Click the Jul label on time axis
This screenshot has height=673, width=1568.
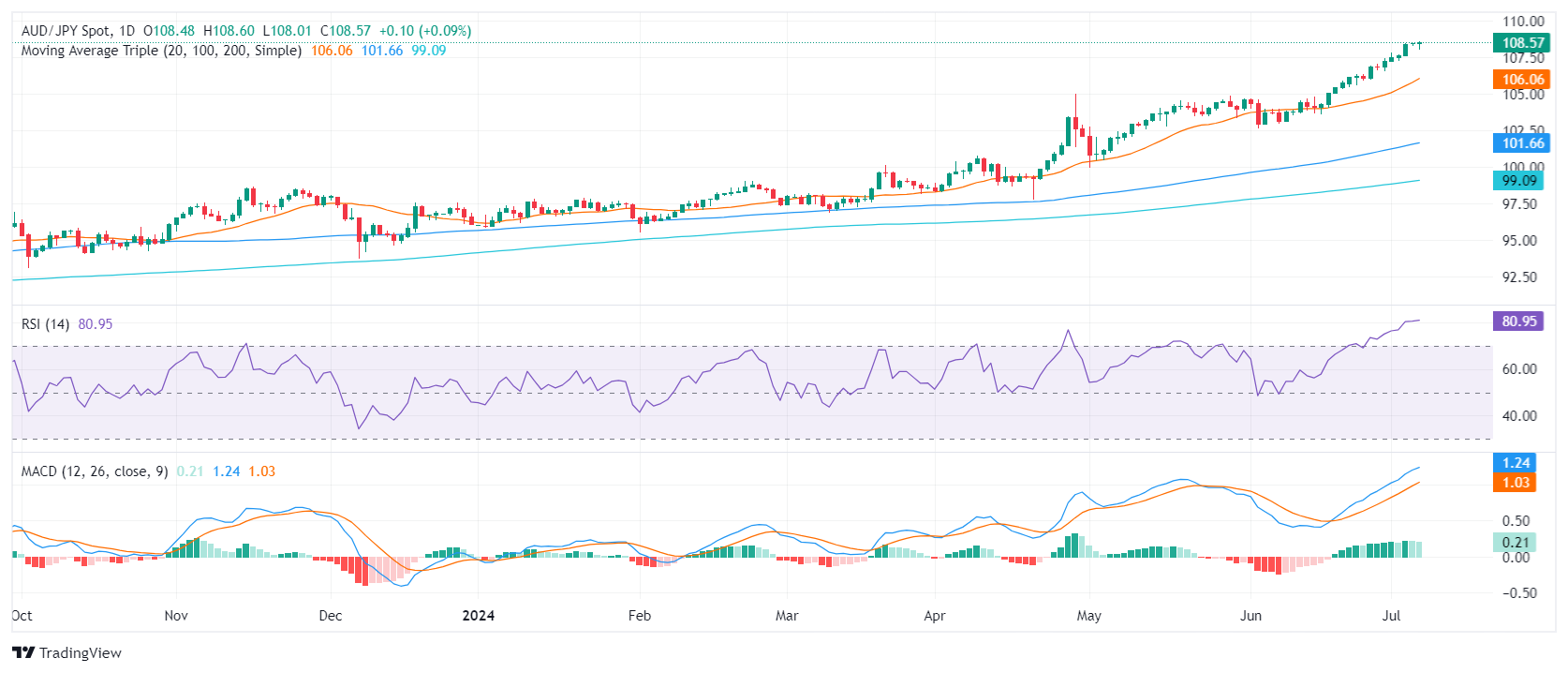tap(1391, 616)
